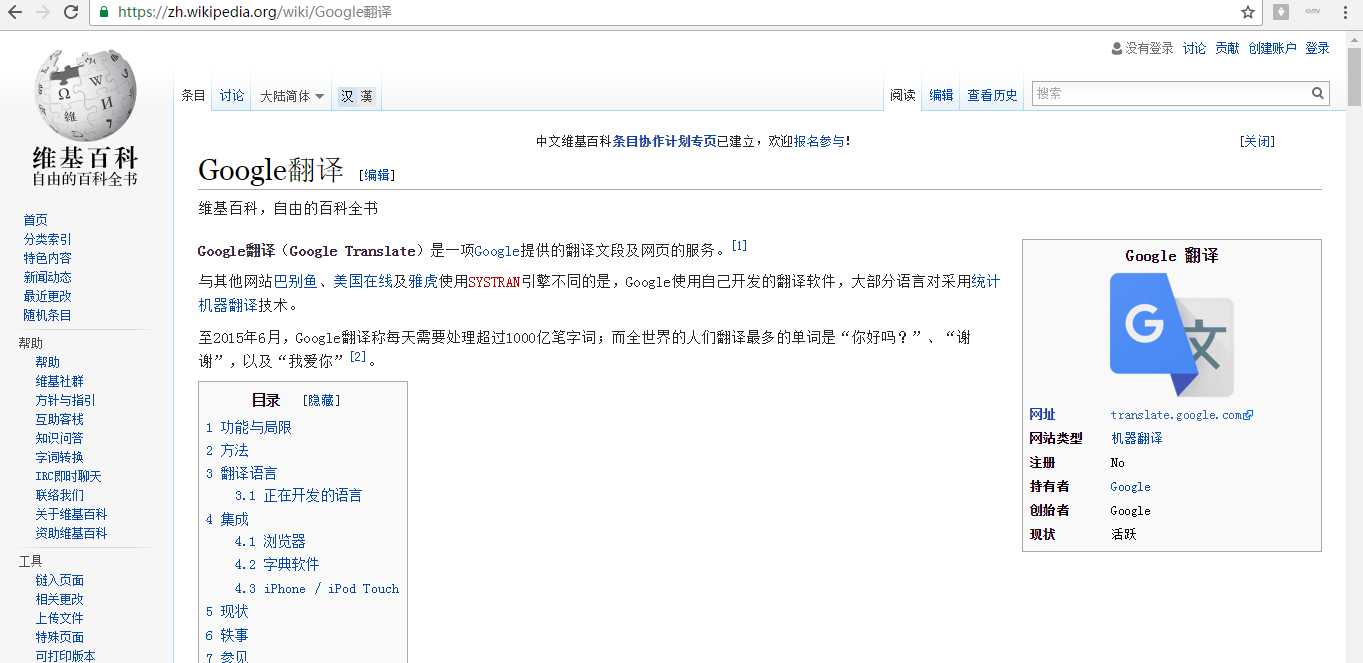1363x663 pixels.
Task: Click the Wikipedia globe logo
Action: tap(85, 96)
